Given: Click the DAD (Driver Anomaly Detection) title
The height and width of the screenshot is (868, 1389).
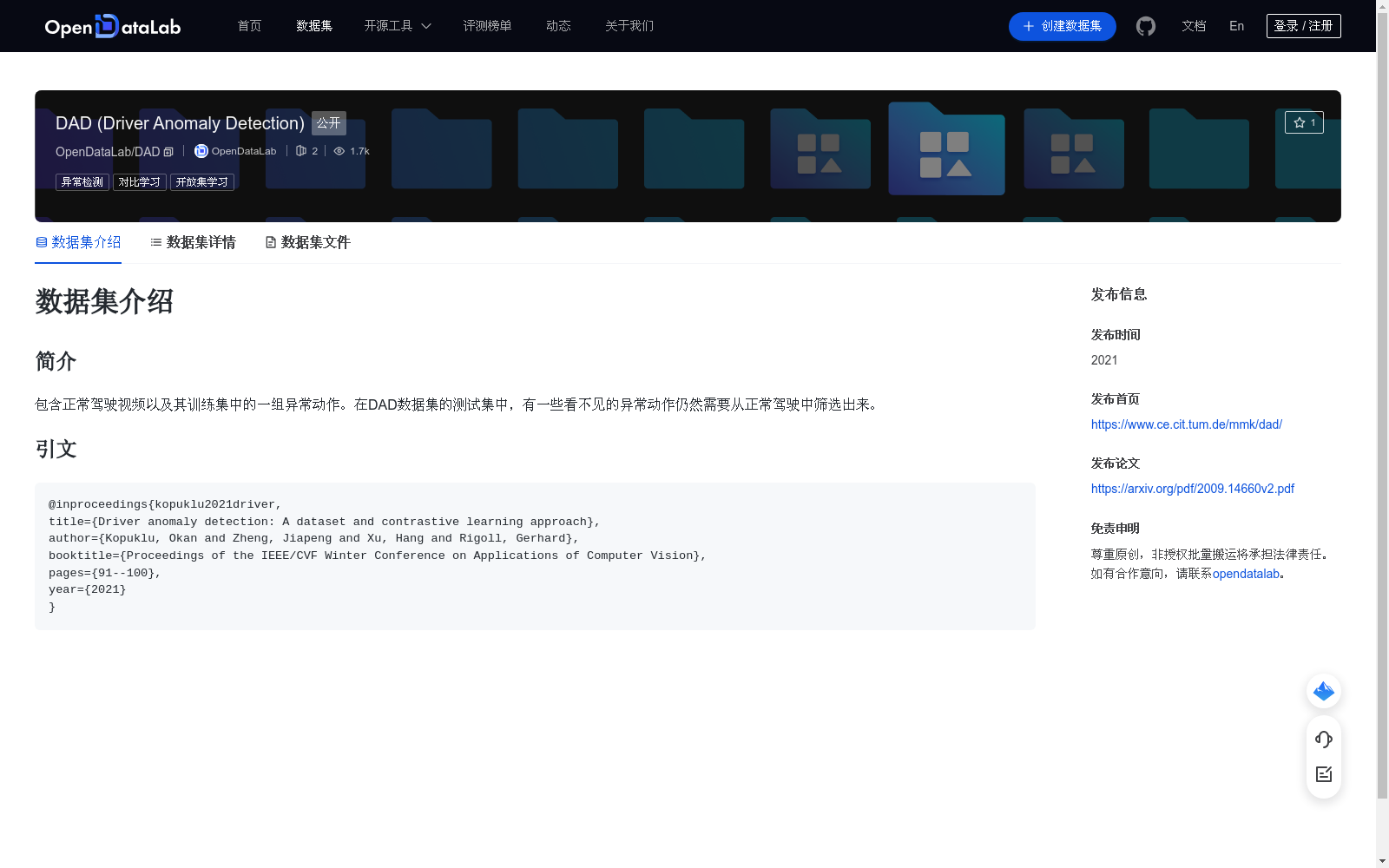Looking at the screenshot, I should 180,123.
